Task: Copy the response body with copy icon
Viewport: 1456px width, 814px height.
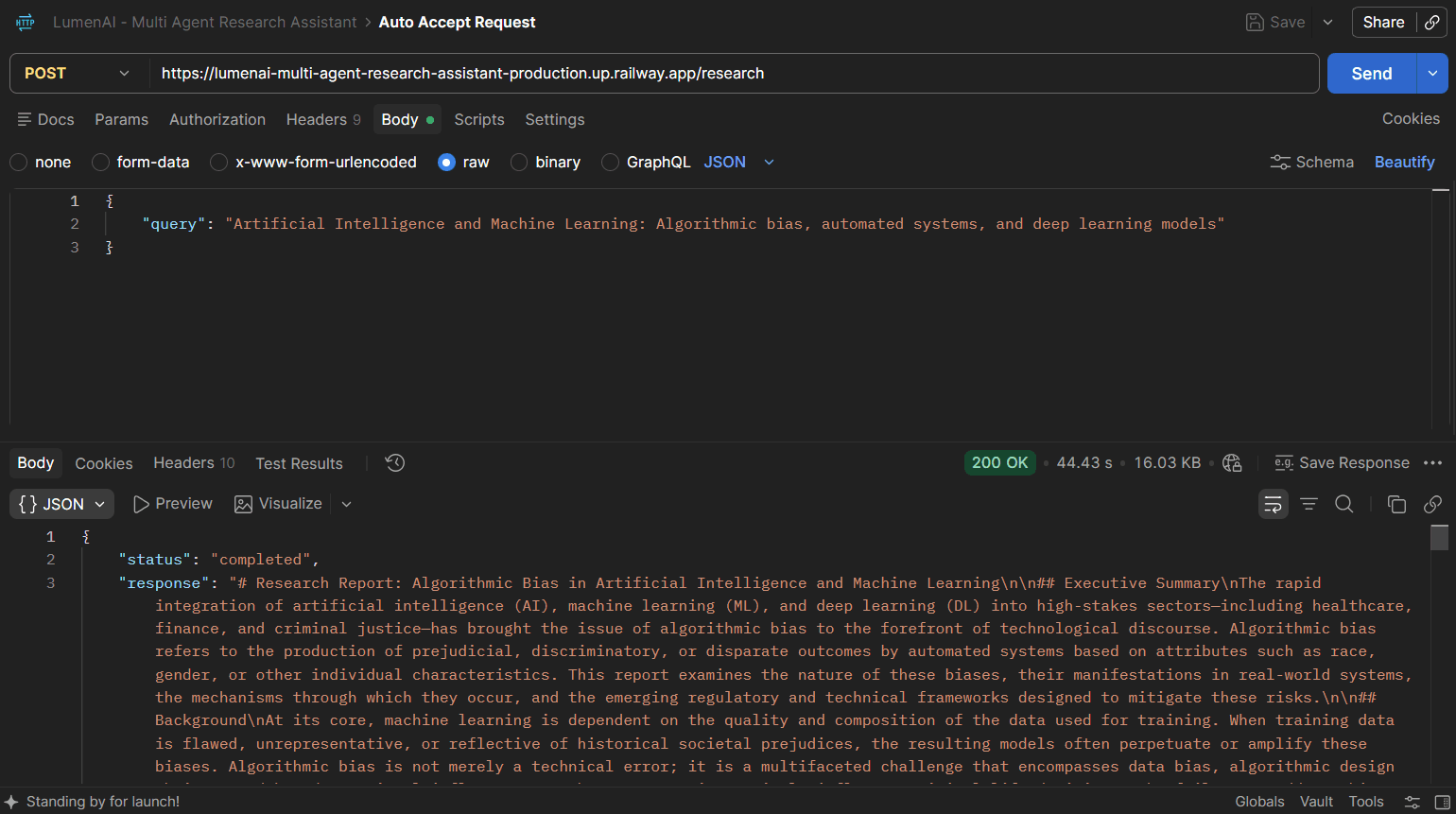Action: click(x=1396, y=504)
